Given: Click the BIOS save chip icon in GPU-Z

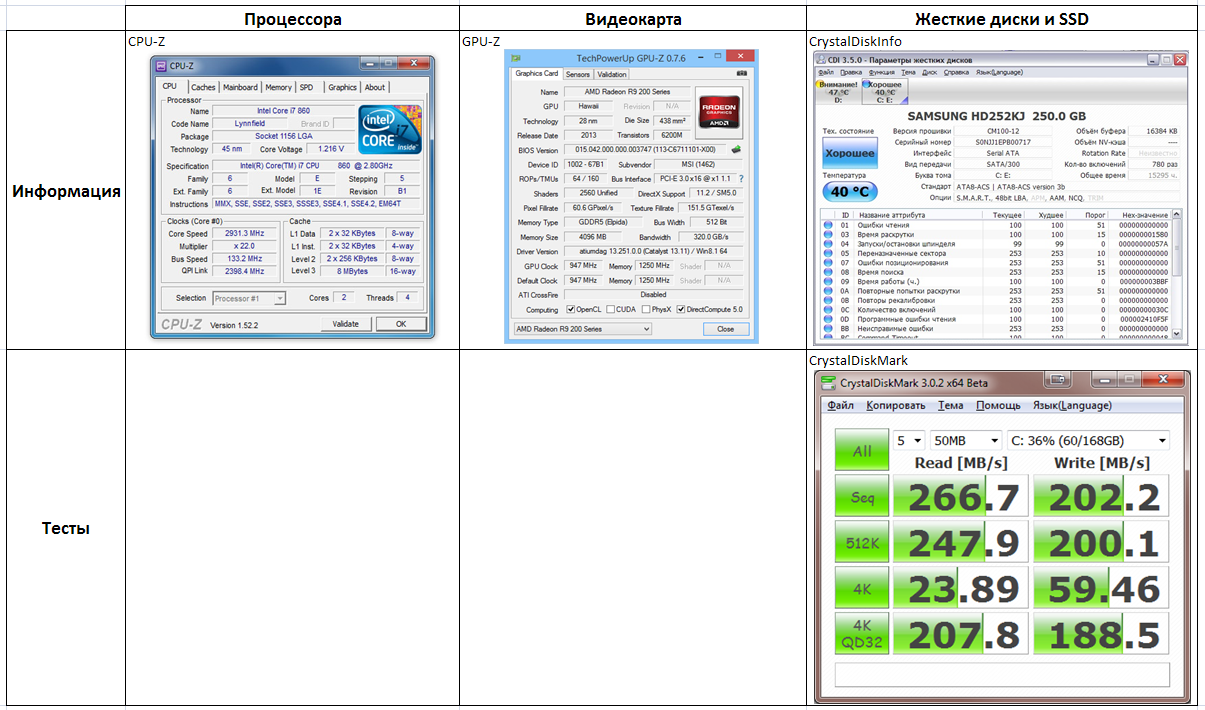Looking at the screenshot, I should click(x=737, y=150).
